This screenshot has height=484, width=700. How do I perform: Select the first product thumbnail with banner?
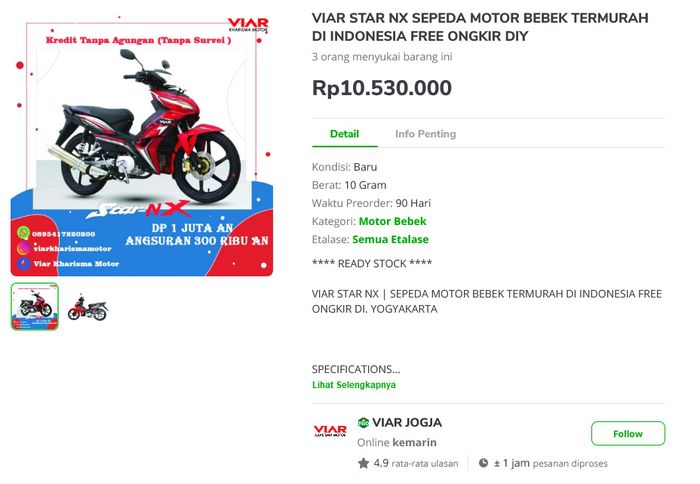35,306
